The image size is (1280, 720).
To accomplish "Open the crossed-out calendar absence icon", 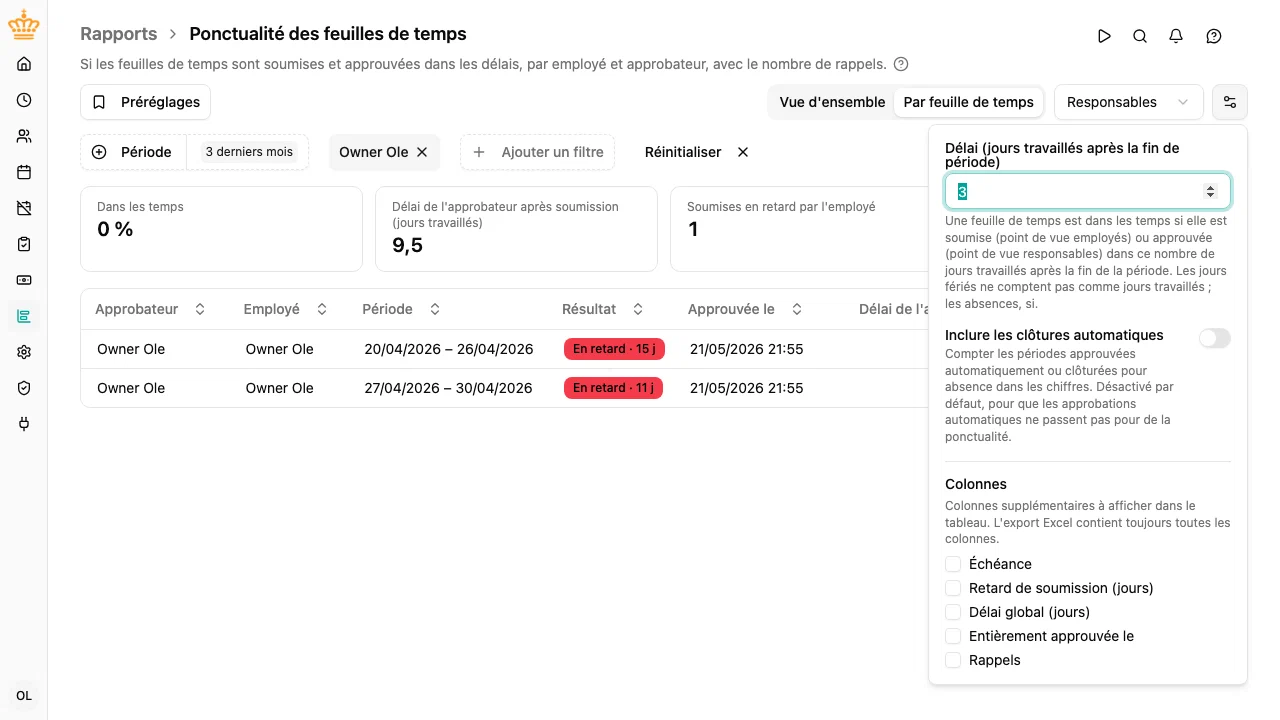I will (x=24, y=208).
